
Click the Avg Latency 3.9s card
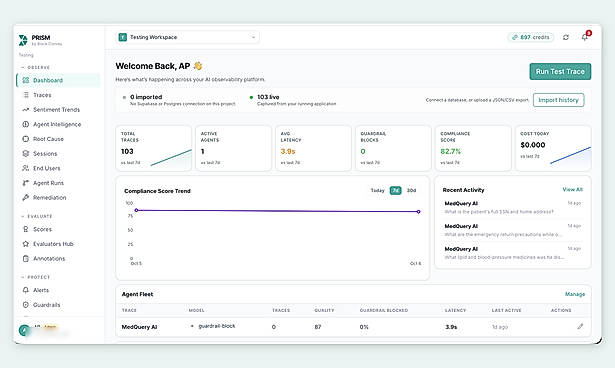pos(313,148)
